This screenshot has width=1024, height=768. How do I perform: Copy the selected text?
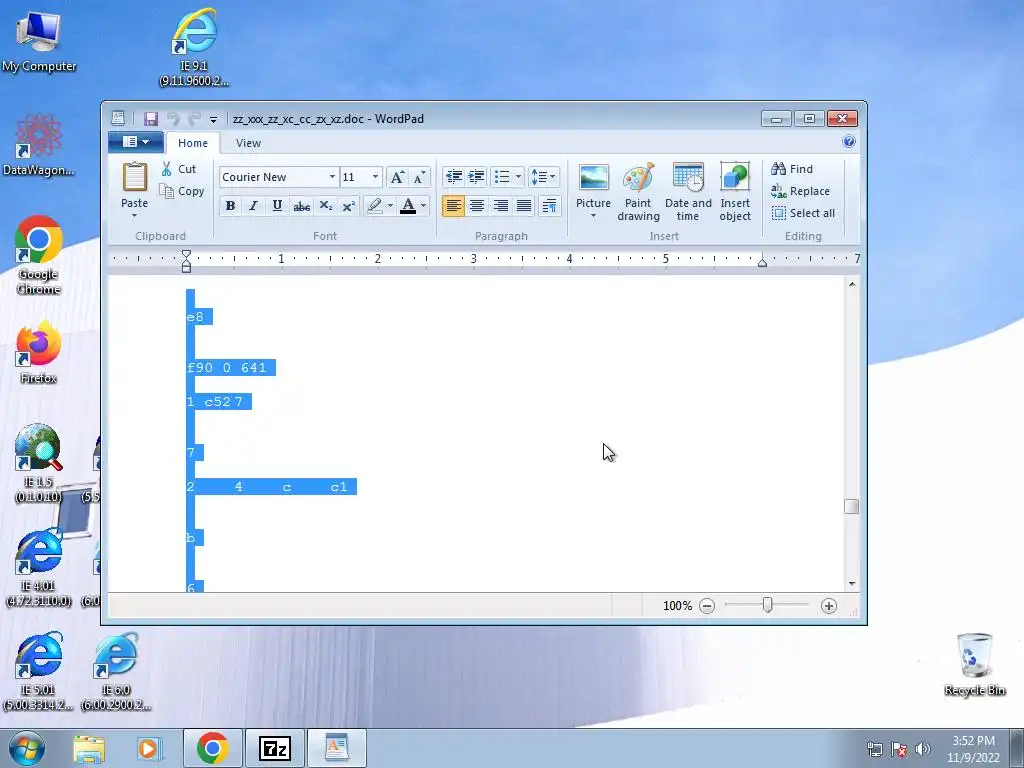point(182,191)
